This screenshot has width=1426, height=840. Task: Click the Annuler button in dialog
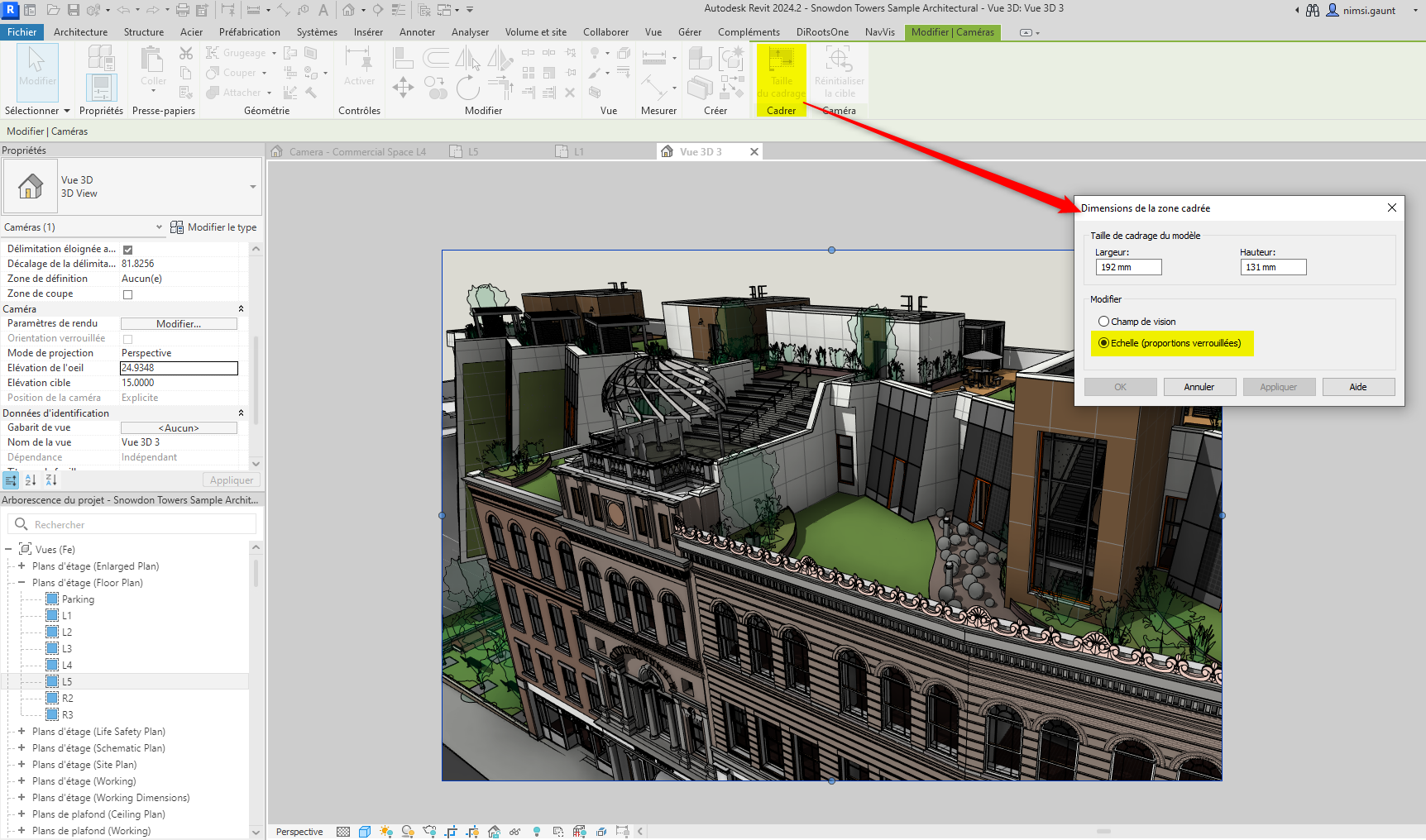(1199, 387)
